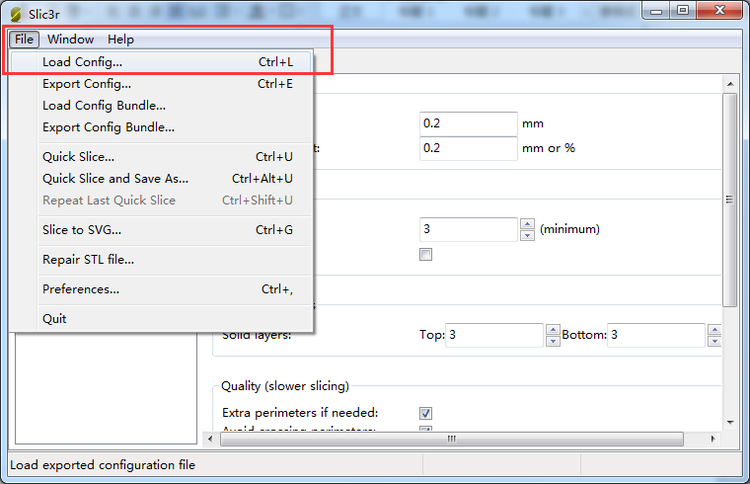Minimize the Slic3r window

pyautogui.click(x=656, y=11)
